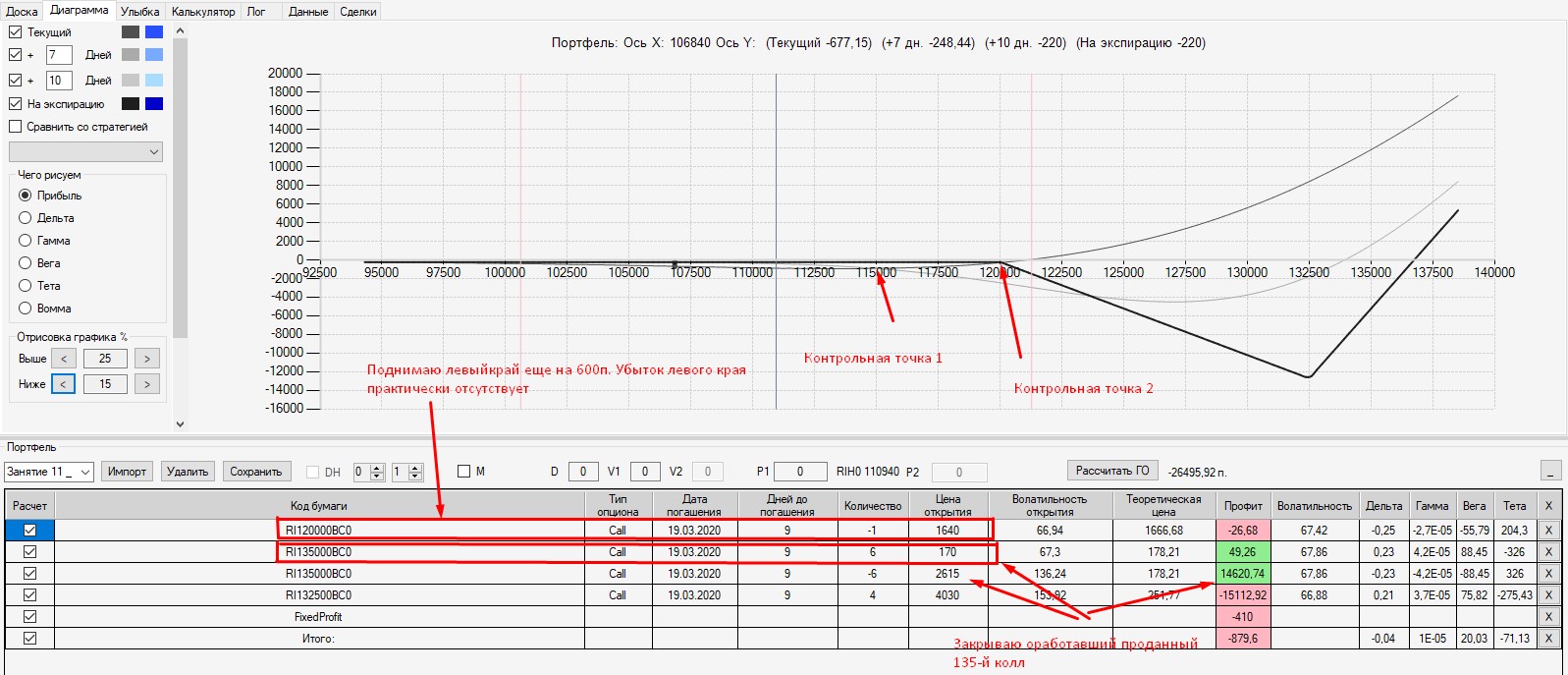Click the left panel scrollbar up arrow
The height and width of the screenshot is (675, 1568).
180,31
